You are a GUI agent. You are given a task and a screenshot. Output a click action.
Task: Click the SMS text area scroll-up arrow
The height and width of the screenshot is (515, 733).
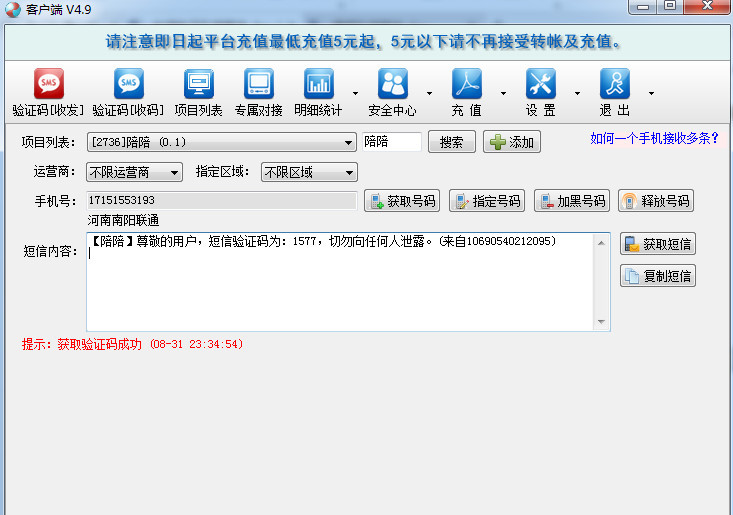pos(601,243)
